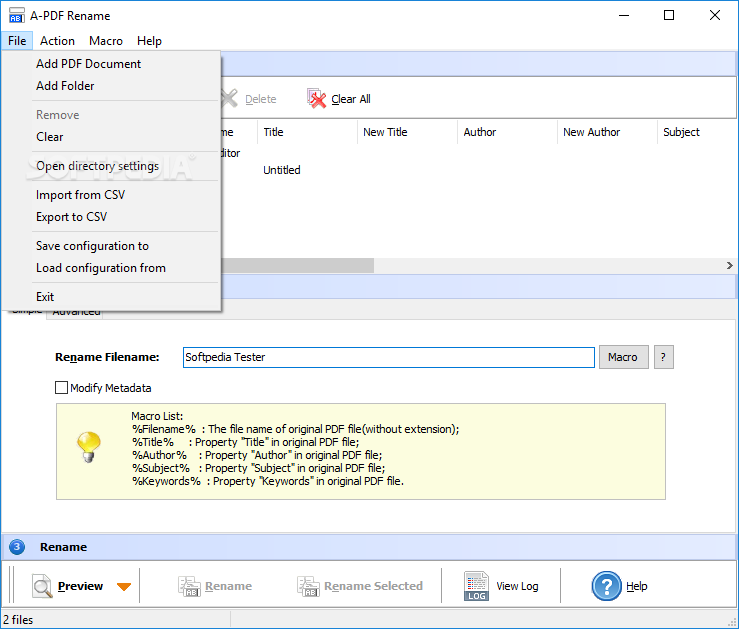Open the Help menu in menu bar
Image resolution: width=739 pixels, height=629 pixels.
click(149, 41)
